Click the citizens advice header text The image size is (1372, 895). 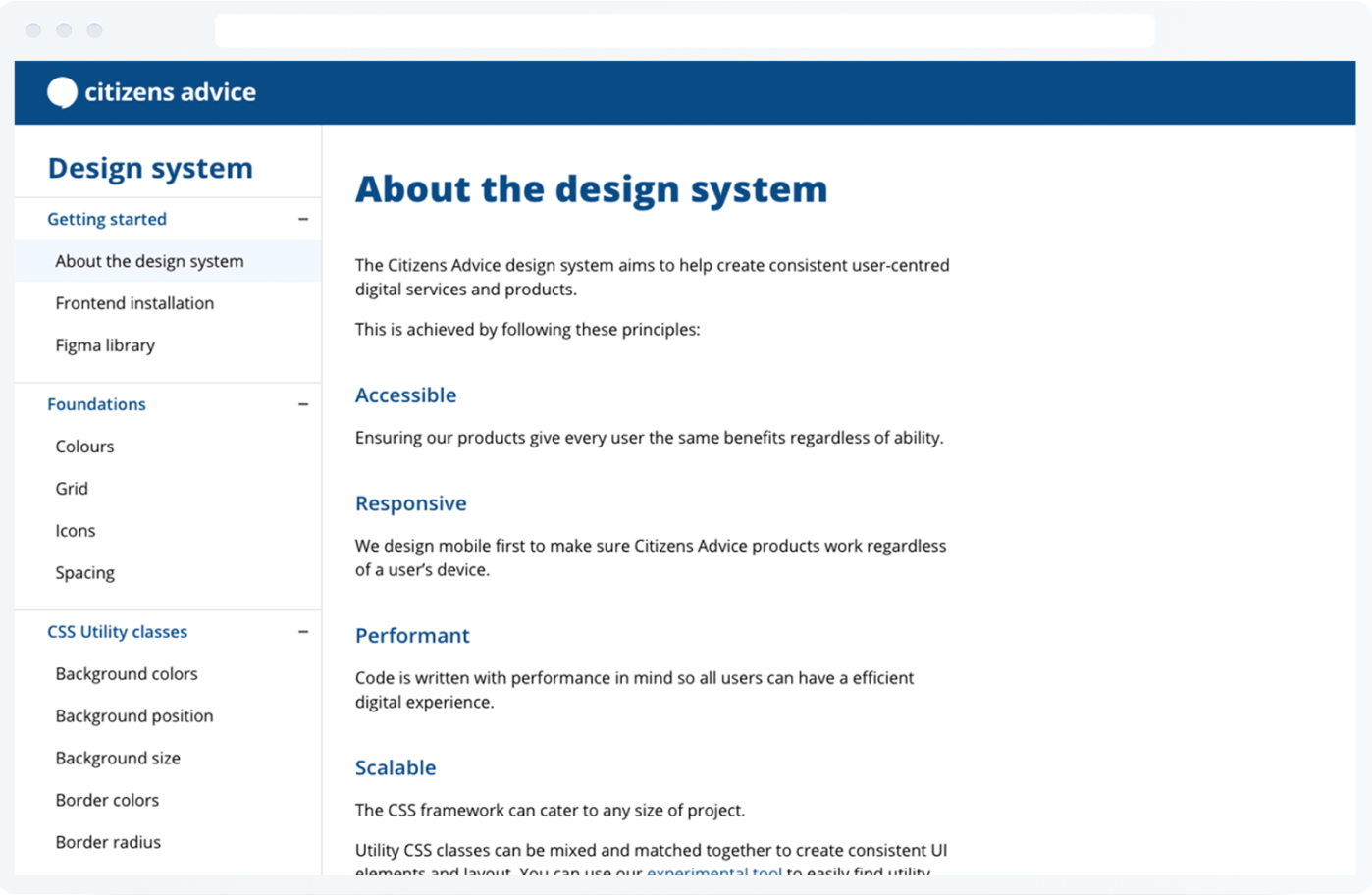point(170,92)
